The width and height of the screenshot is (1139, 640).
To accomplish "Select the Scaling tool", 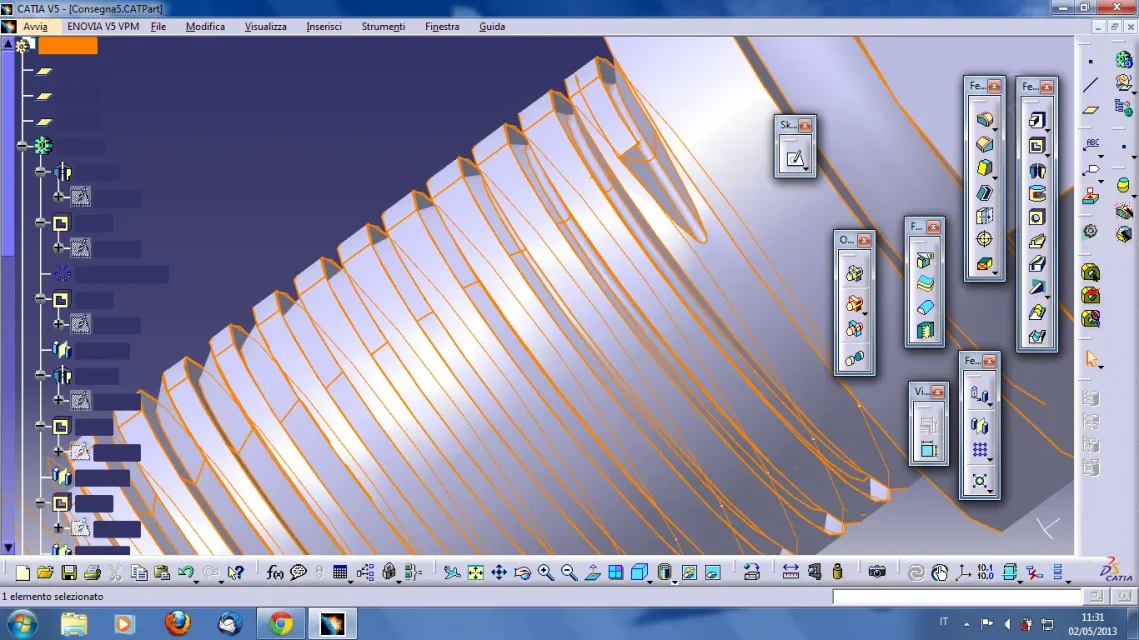I will point(978,480).
